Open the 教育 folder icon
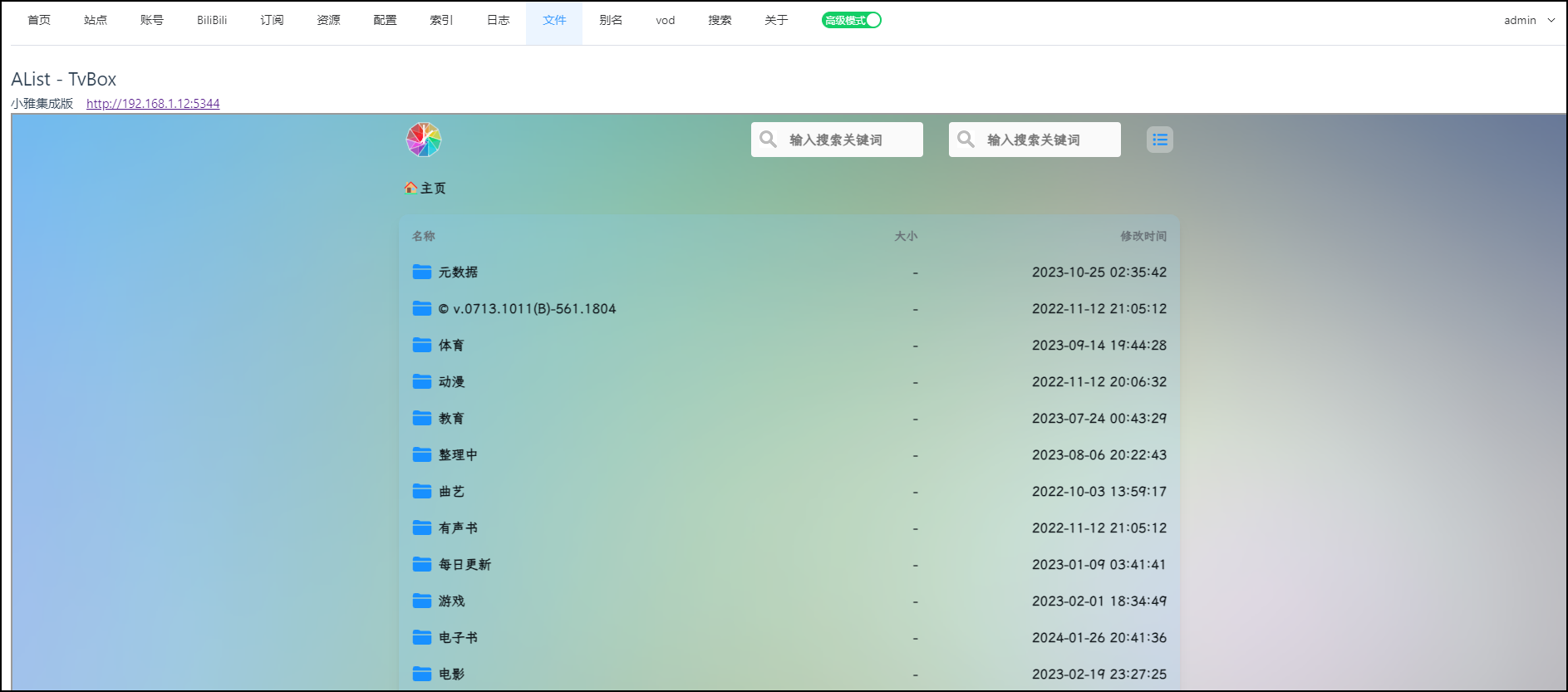The height and width of the screenshot is (692, 1568). [422, 418]
